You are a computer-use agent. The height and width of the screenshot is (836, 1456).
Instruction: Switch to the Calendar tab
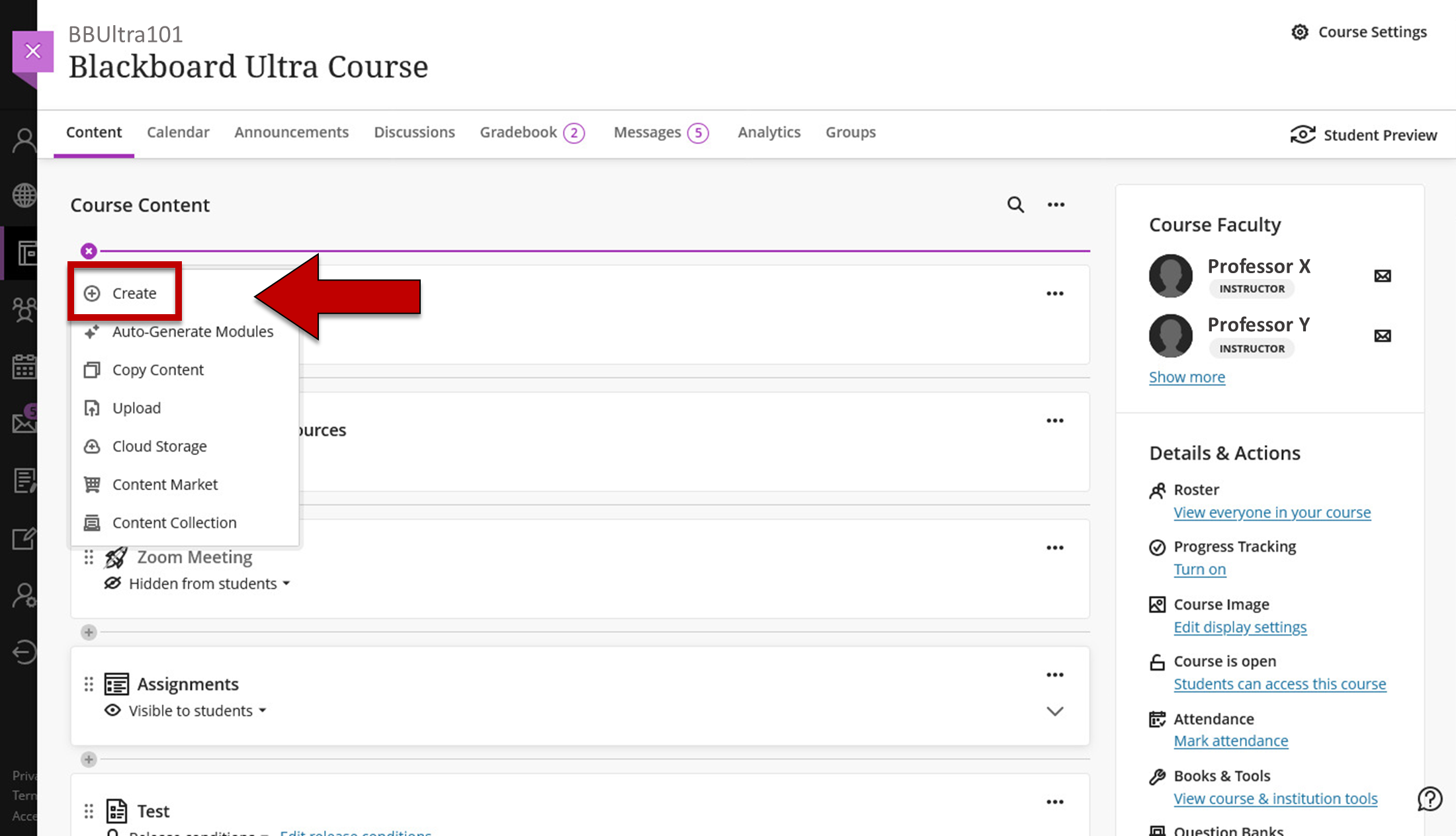pyautogui.click(x=178, y=132)
